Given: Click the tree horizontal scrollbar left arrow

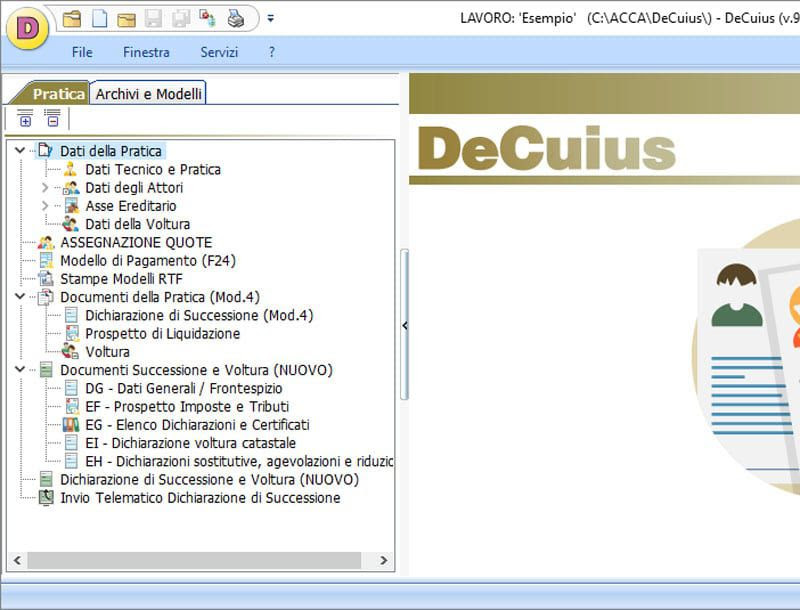Looking at the screenshot, I should tap(17, 561).
